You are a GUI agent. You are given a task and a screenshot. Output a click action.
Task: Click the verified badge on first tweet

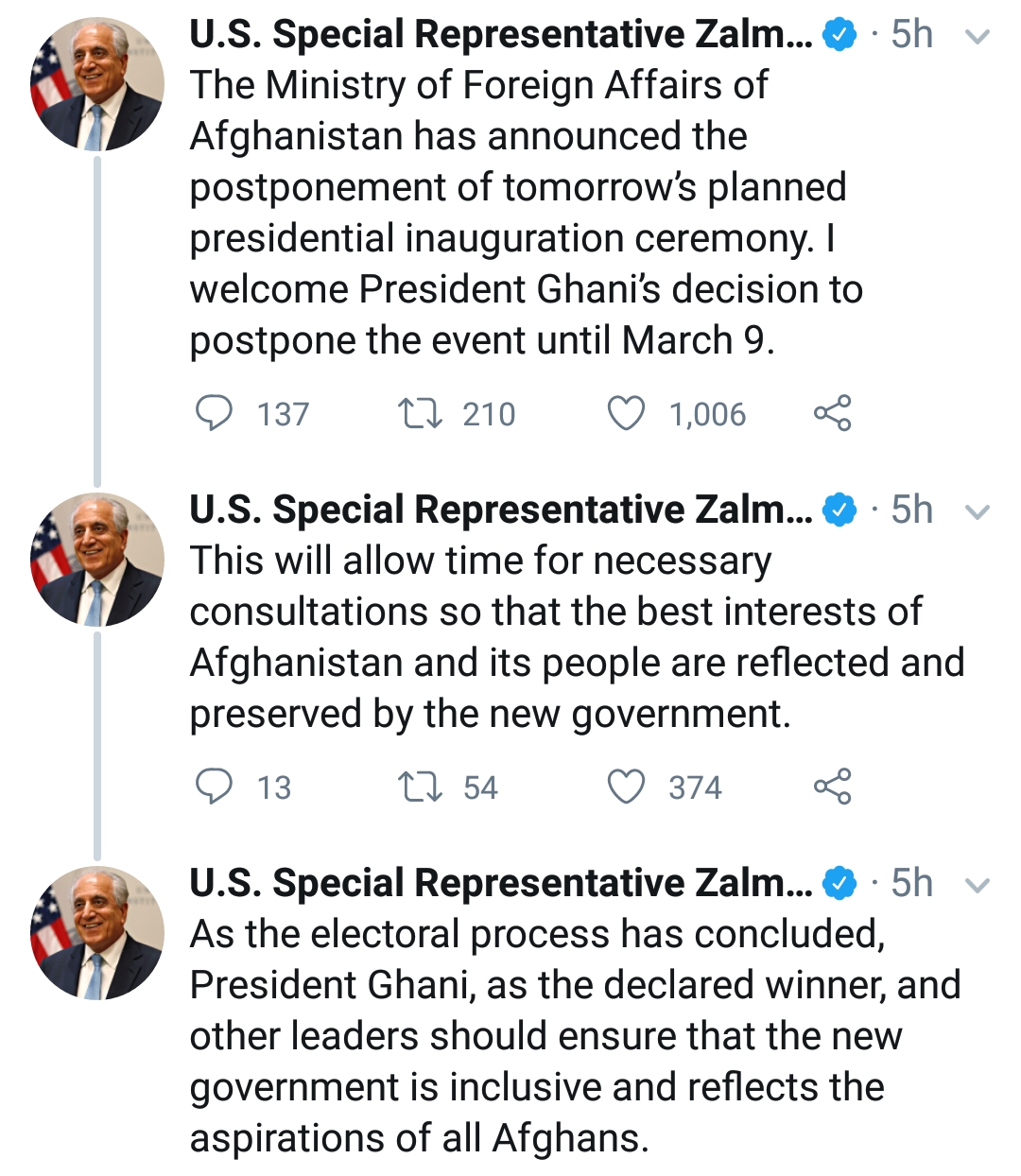point(839,36)
